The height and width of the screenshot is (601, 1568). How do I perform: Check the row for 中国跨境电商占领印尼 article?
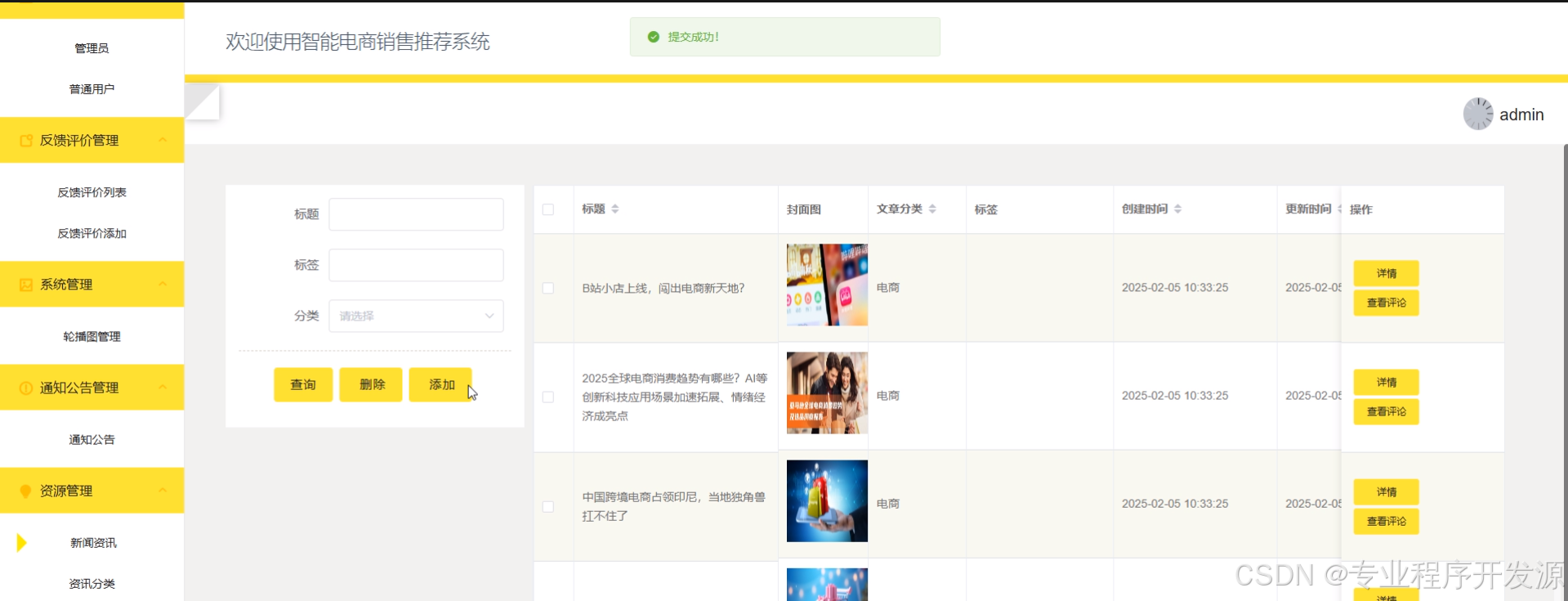[548, 507]
